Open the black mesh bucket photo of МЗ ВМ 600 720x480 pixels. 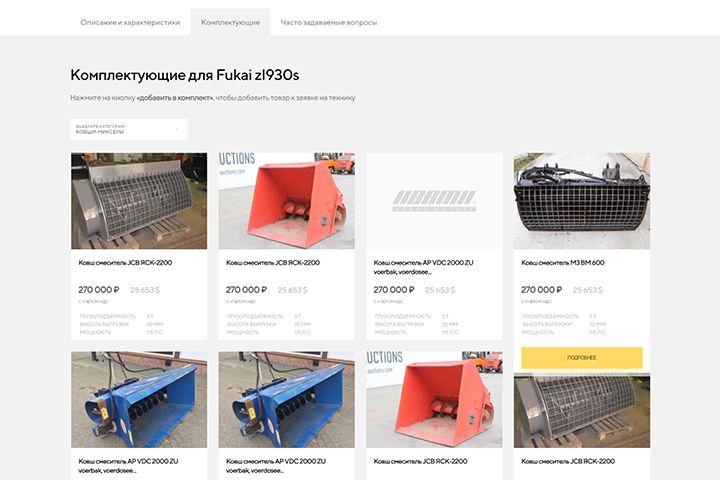click(x=582, y=201)
